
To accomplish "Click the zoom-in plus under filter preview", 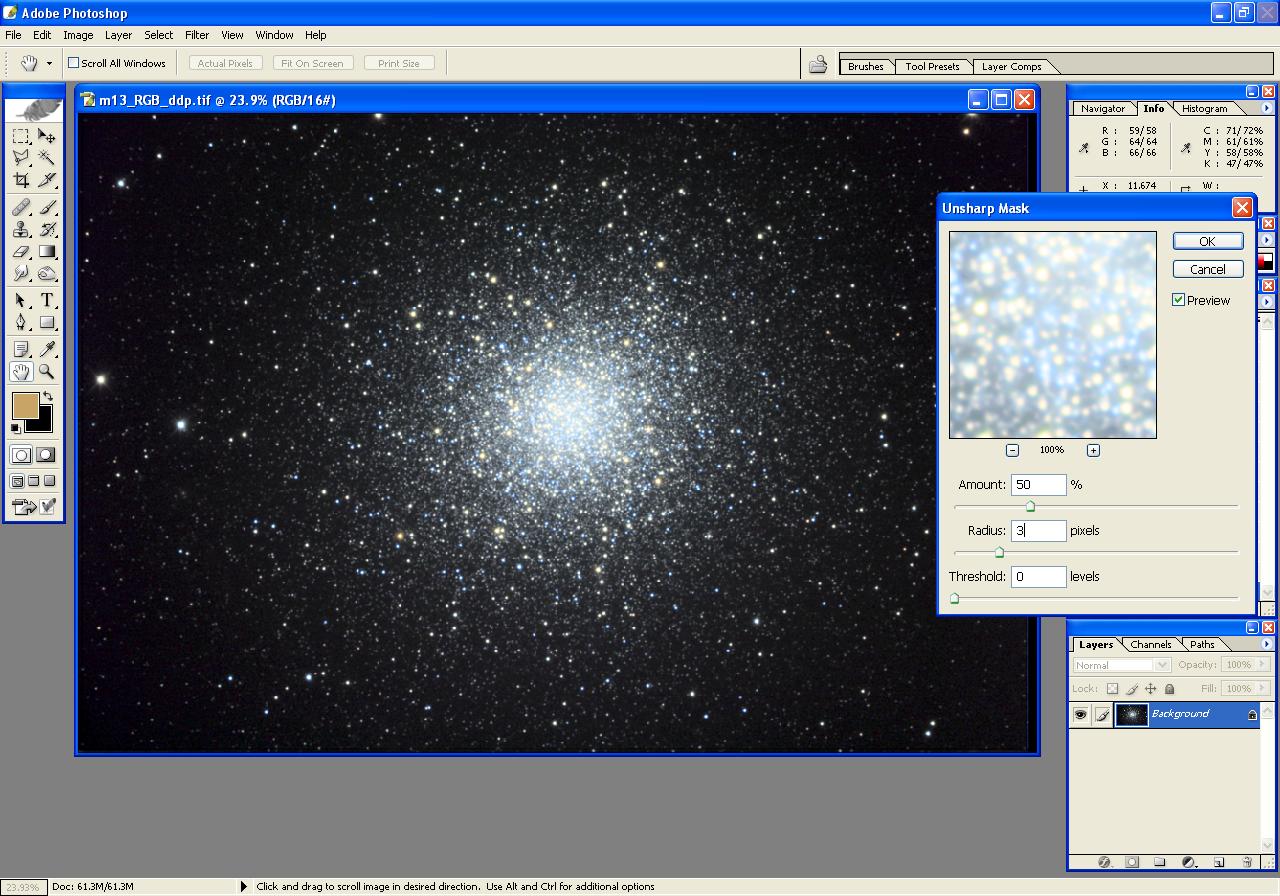I will coord(1093,450).
